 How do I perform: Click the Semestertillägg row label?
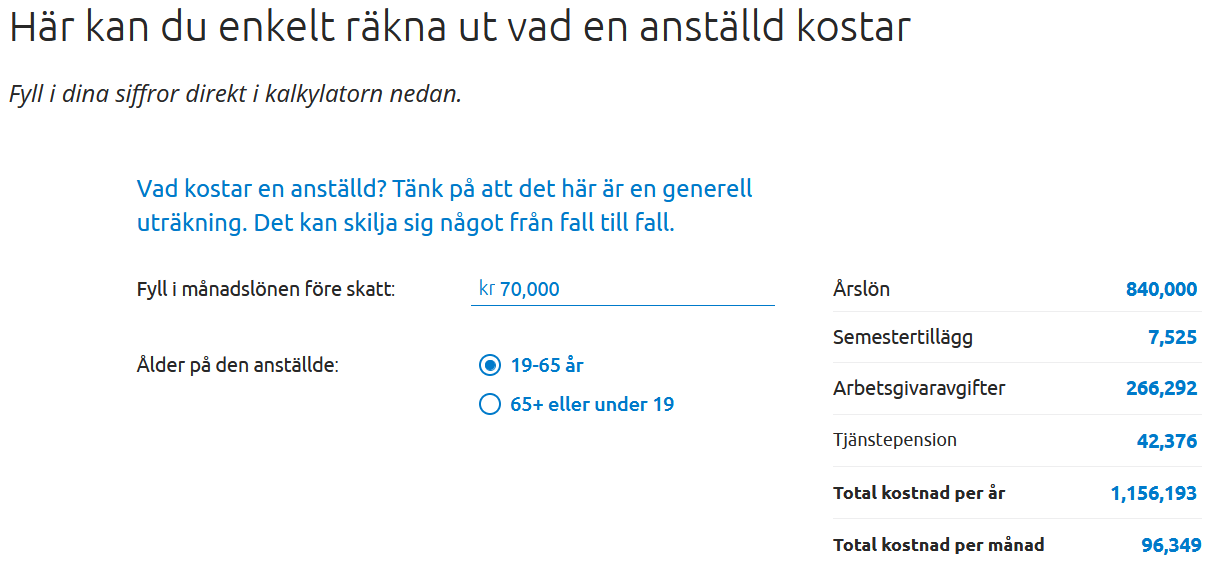coord(902,337)
